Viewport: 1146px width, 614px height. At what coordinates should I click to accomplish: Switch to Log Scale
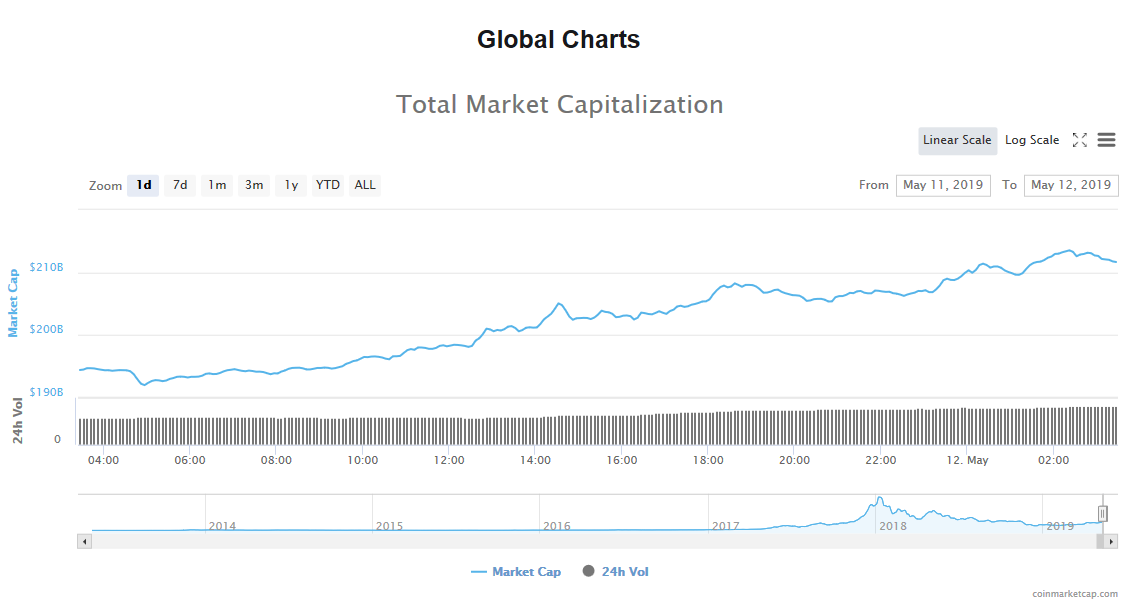1031,140
